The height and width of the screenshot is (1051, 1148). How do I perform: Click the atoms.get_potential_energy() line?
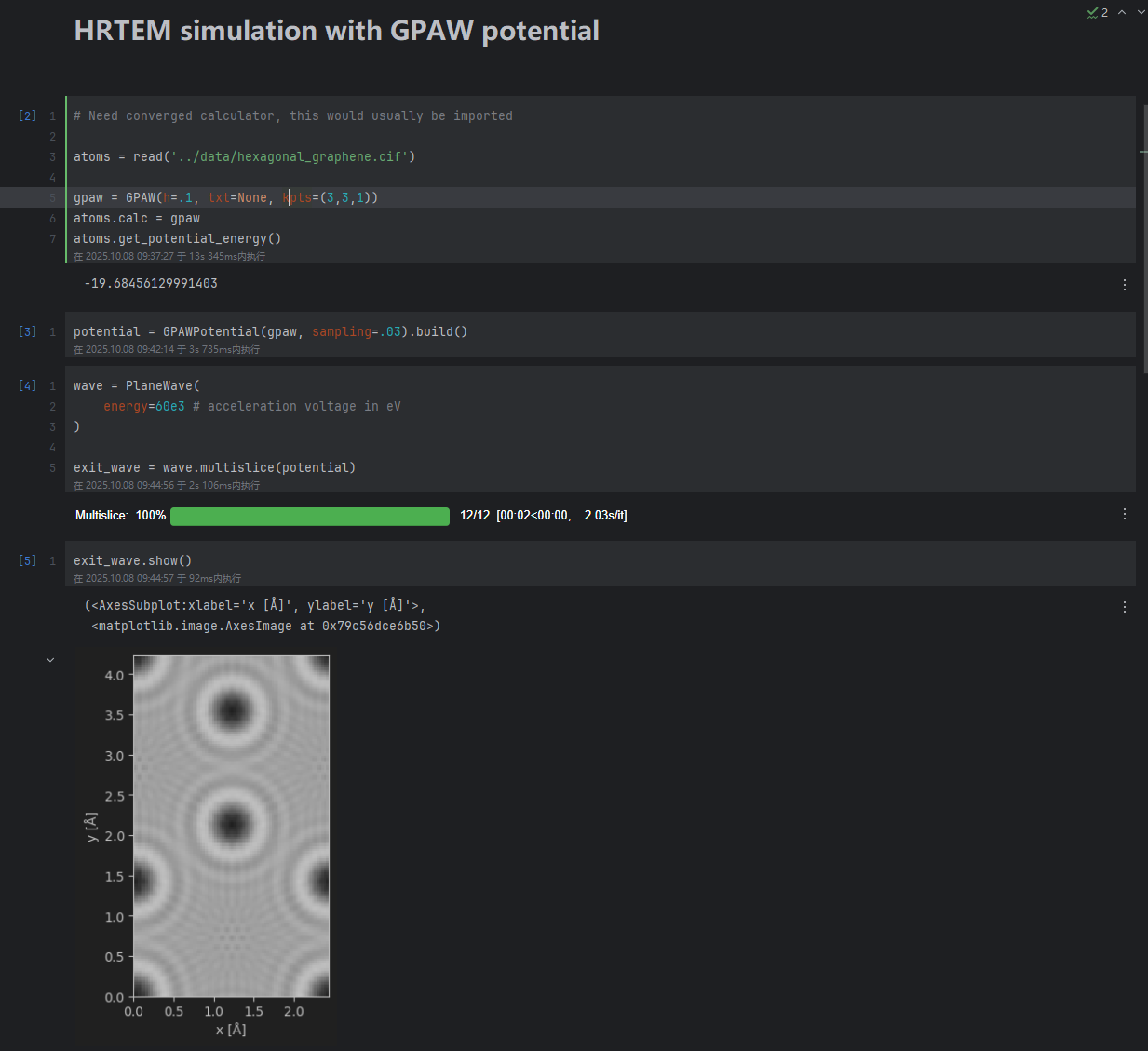click(x=177, y=238)
